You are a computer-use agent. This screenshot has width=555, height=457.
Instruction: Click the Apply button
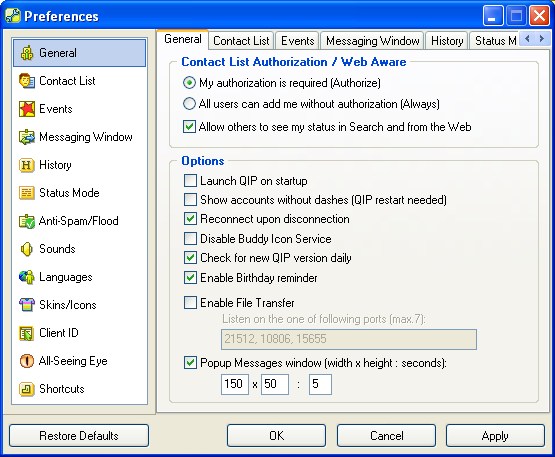495,435
